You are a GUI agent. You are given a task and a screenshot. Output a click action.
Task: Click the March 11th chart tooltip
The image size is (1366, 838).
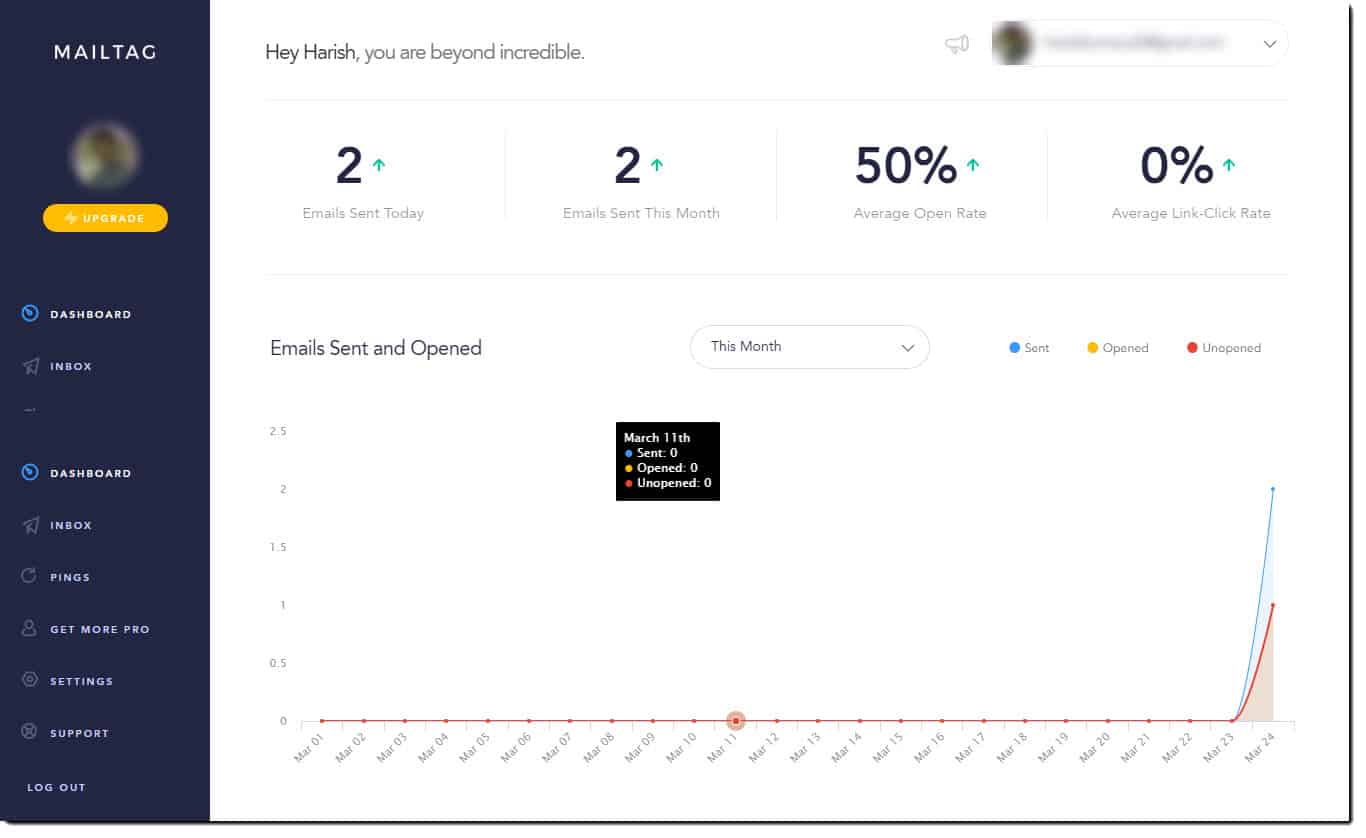(x=668, y=461)
